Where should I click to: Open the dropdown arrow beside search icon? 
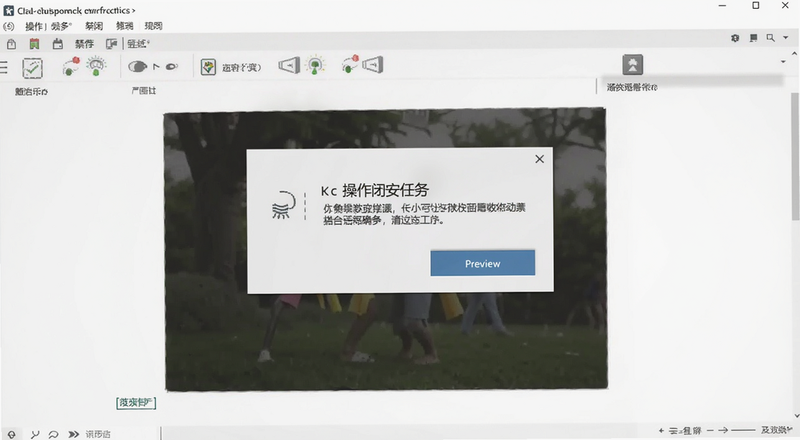tap(786, 38)
